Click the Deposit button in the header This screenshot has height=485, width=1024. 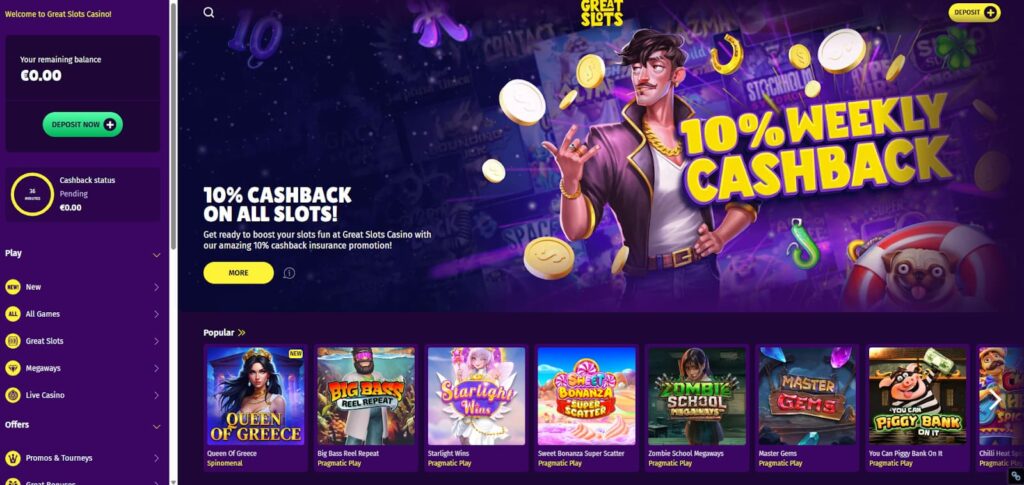point(974,12)
